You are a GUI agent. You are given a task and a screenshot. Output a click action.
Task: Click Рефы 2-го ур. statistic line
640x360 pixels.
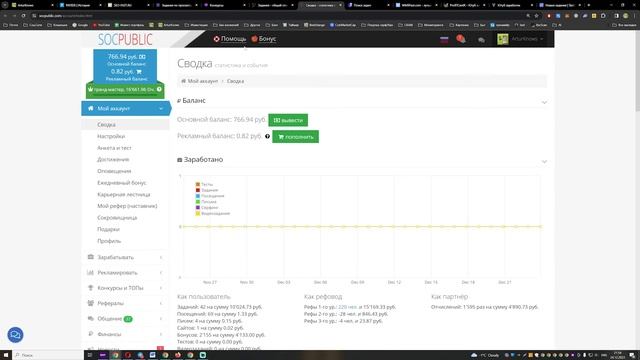346,314
